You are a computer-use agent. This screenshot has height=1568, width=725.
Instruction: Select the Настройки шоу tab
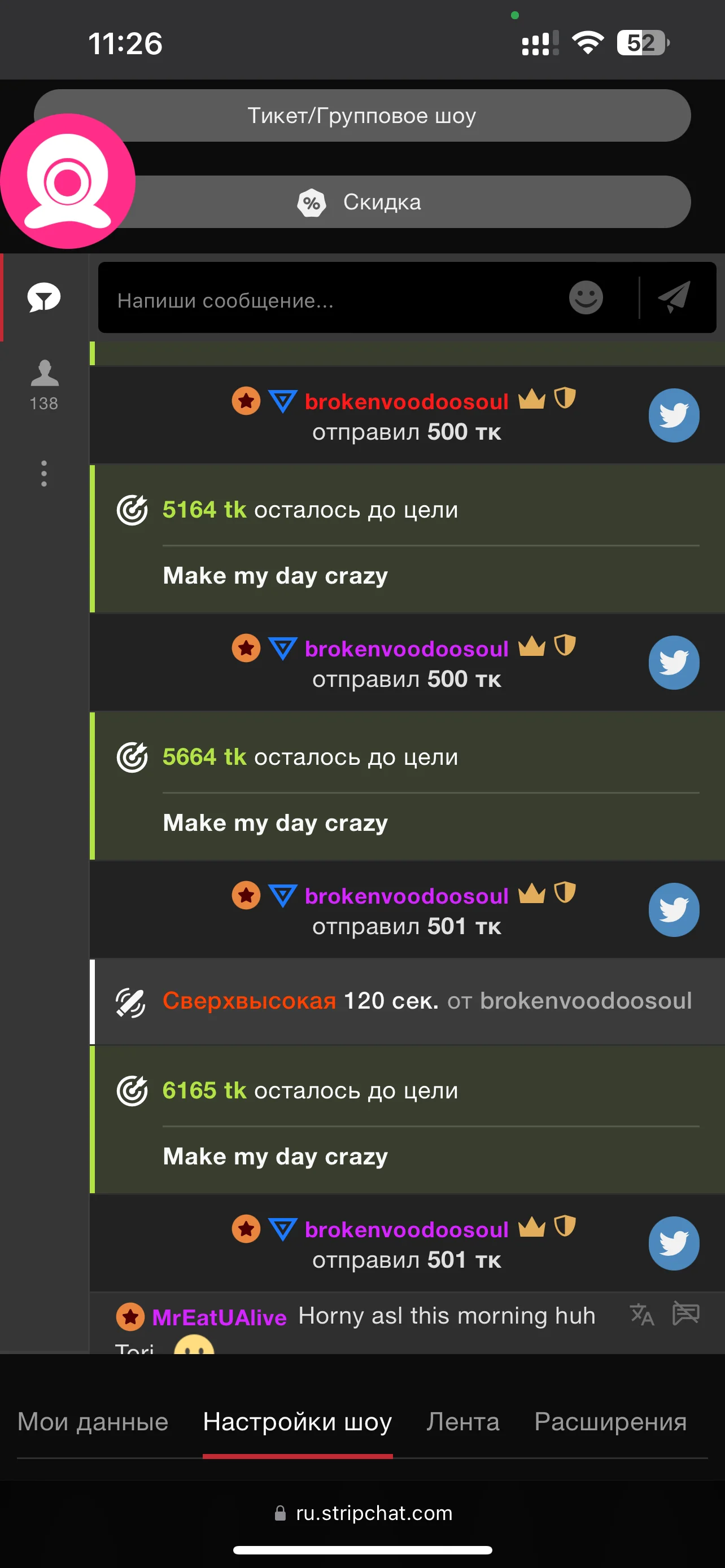pos(297,1421)
